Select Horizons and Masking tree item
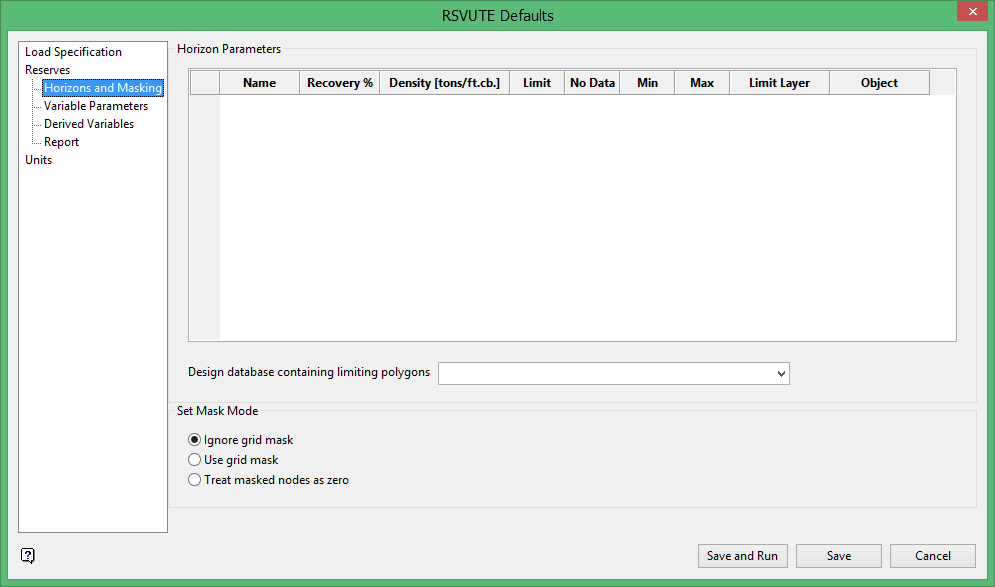The image size is (995, 587). [x=103, y=88]
